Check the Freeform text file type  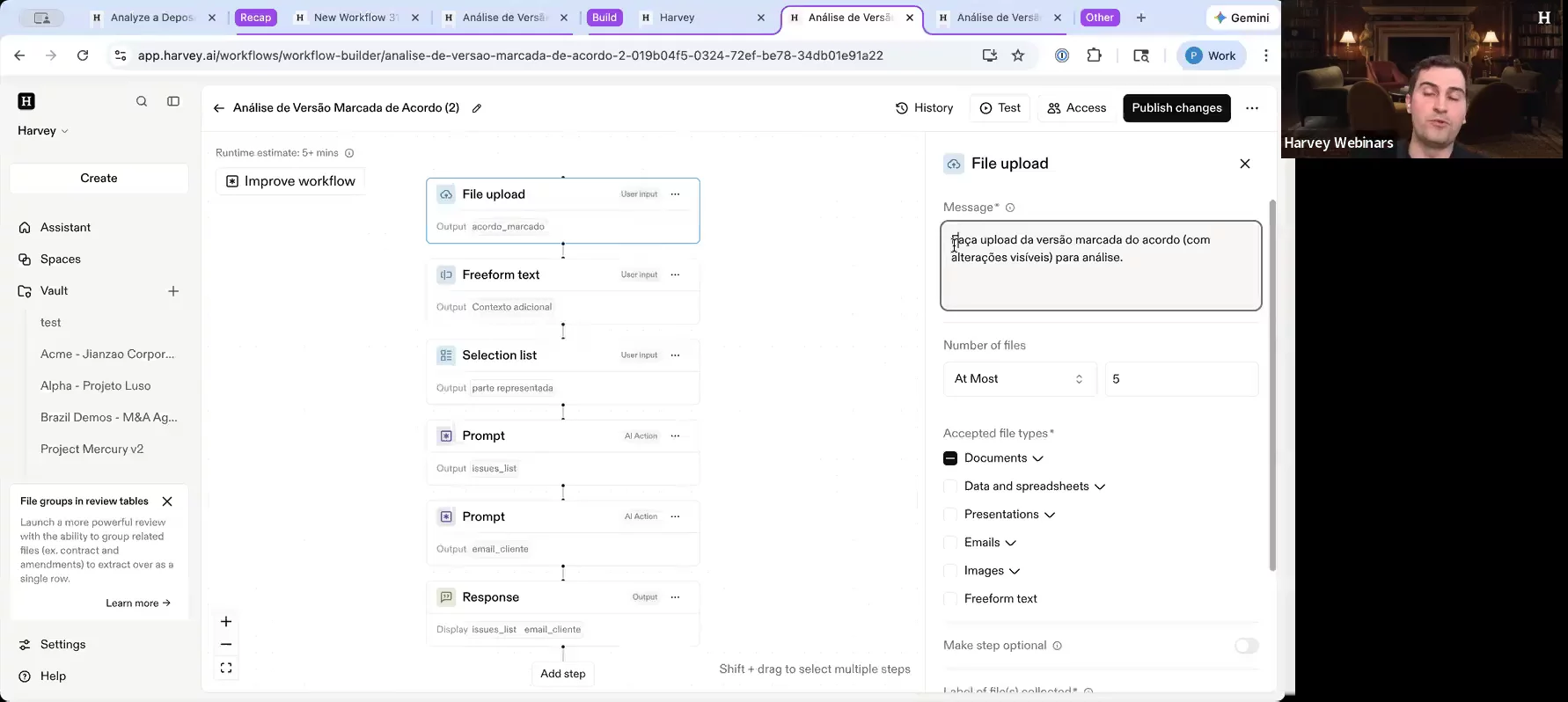tap(950, 599)
